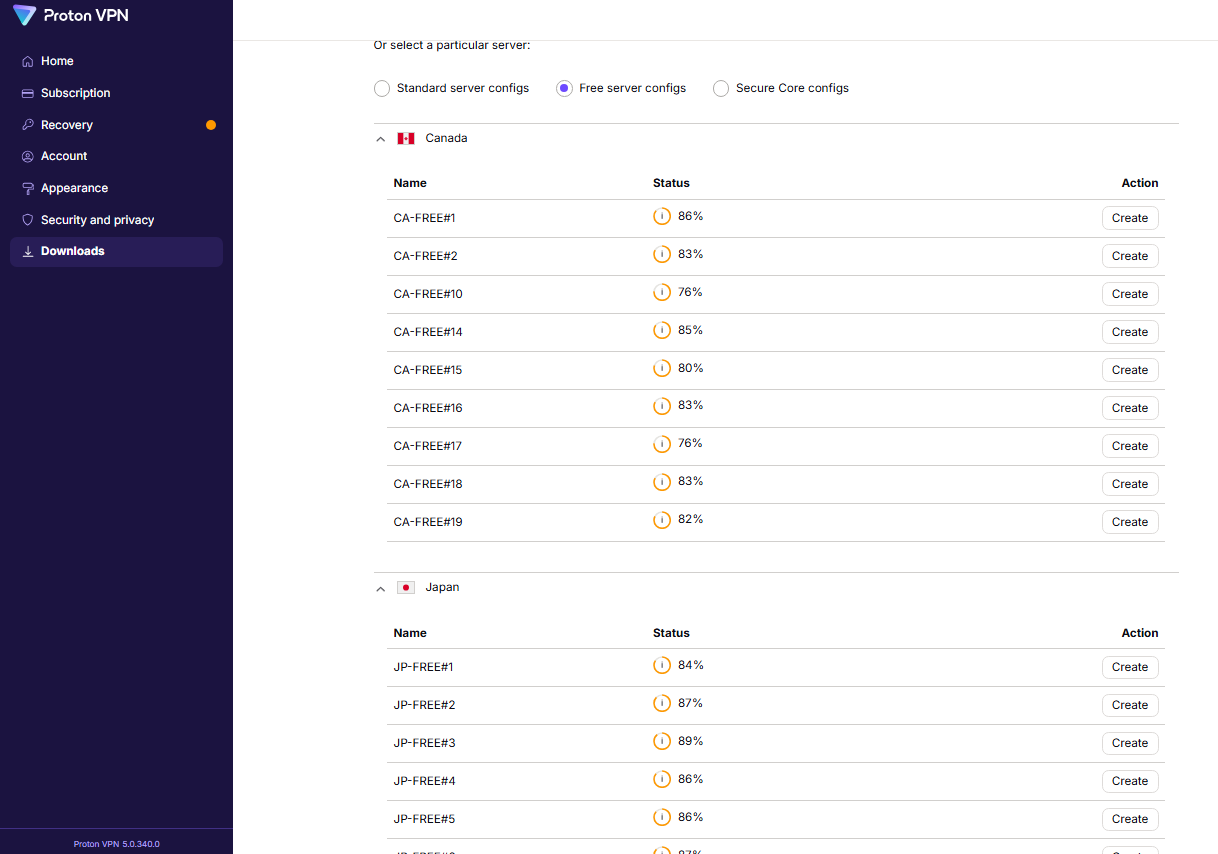This screenshot has width=1218, height=854.
Task: Click the Status column header in Canada table
Action: [x=671, y=183]
